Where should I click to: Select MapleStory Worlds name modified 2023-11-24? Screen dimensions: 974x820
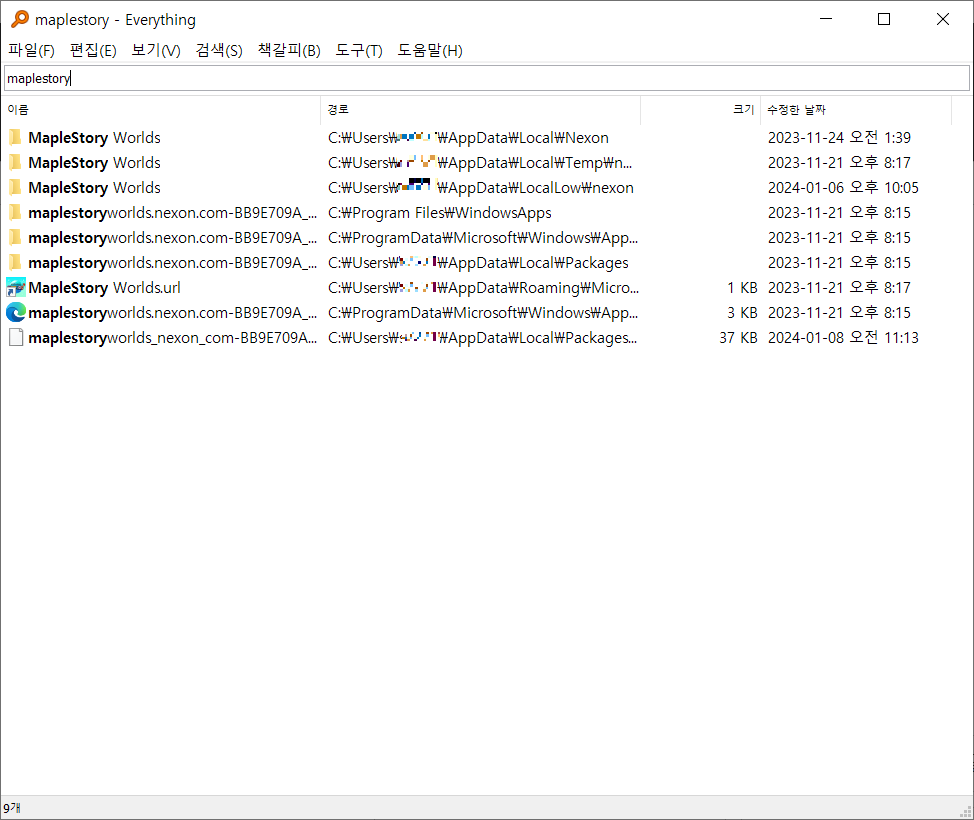(x=94, y=137)
